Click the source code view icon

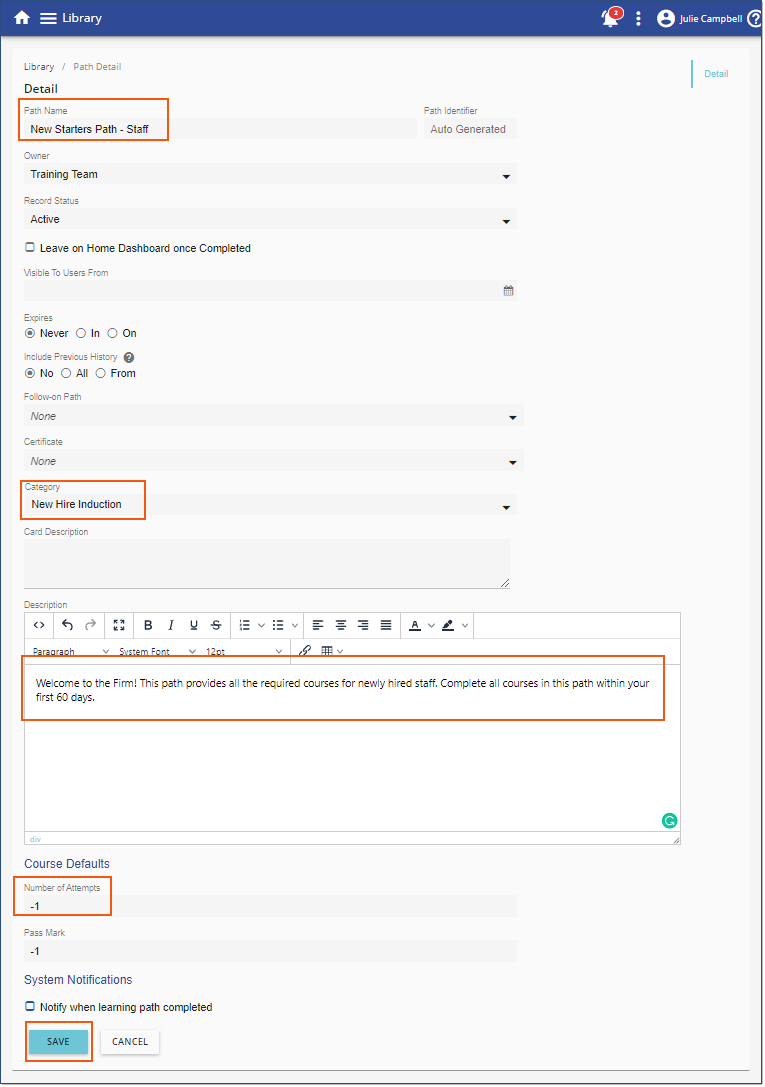point(39,625)
